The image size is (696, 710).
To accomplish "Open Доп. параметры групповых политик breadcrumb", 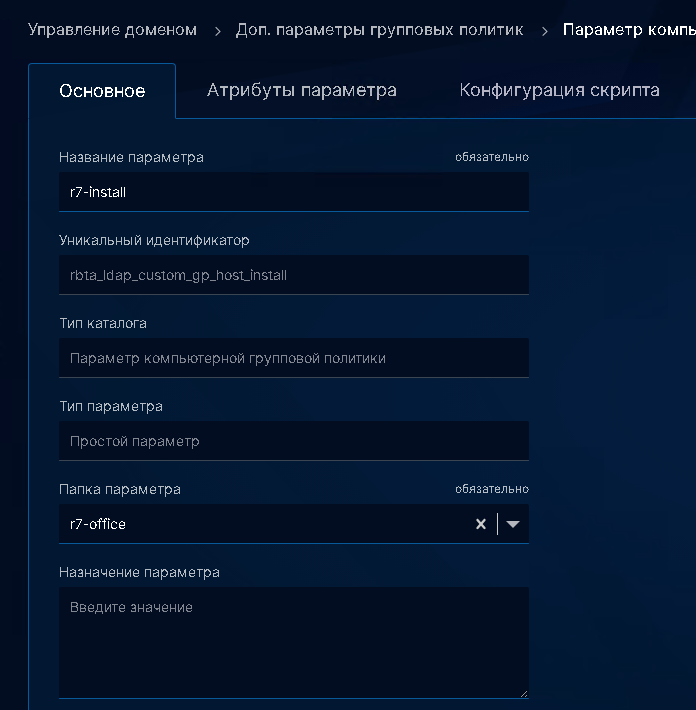I will point(379,30).
